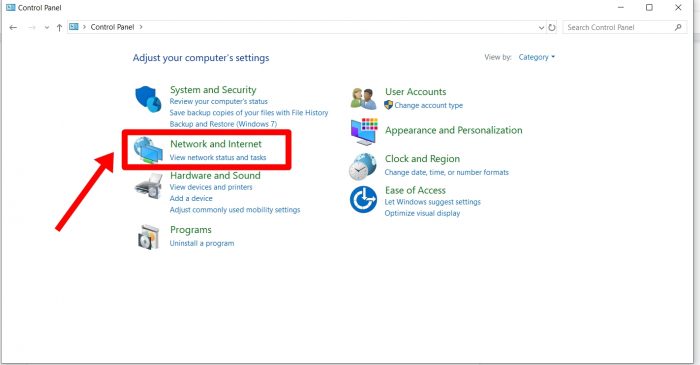Click the Hardware and Sound printer icon
Viewport: 700px width, 365px height.
(149, 186)
